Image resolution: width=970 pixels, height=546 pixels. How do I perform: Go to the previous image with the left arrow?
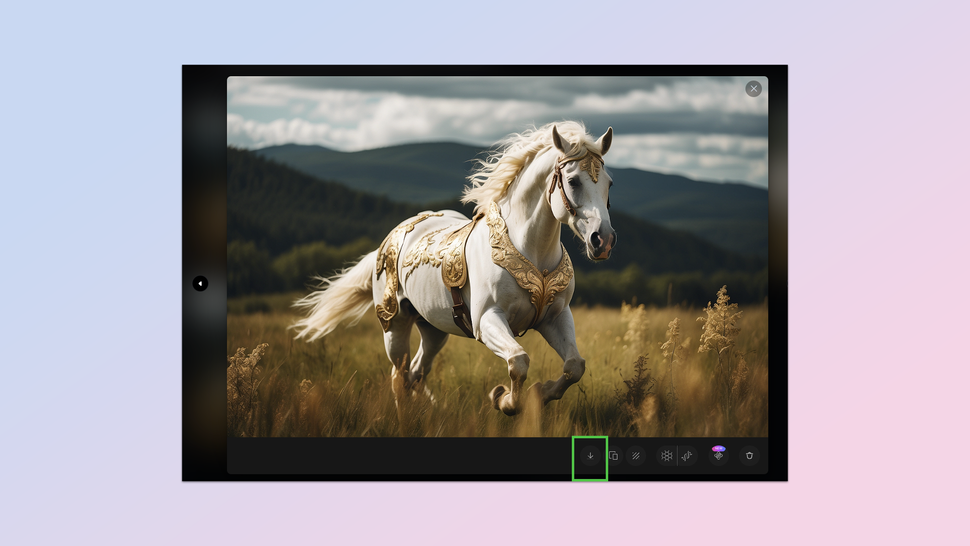coord(200,283)
